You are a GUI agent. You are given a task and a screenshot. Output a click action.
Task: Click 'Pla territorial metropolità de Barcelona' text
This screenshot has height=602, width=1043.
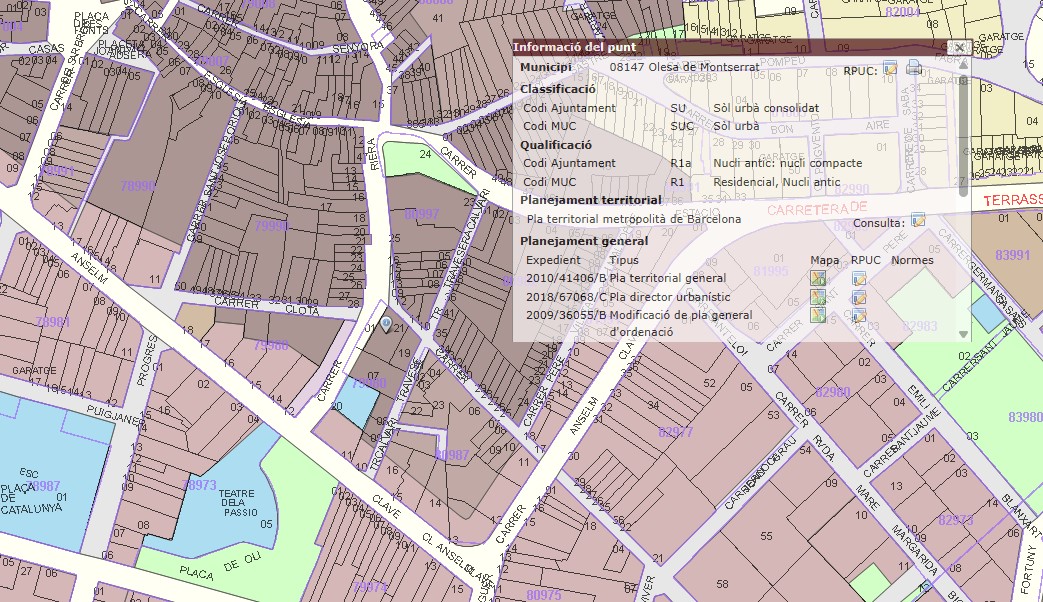tap(634, 219)
